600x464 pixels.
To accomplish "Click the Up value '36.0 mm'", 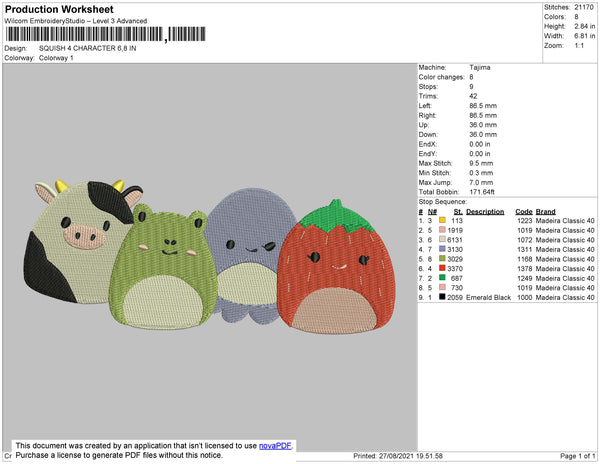I will click(x=483, y=125).
